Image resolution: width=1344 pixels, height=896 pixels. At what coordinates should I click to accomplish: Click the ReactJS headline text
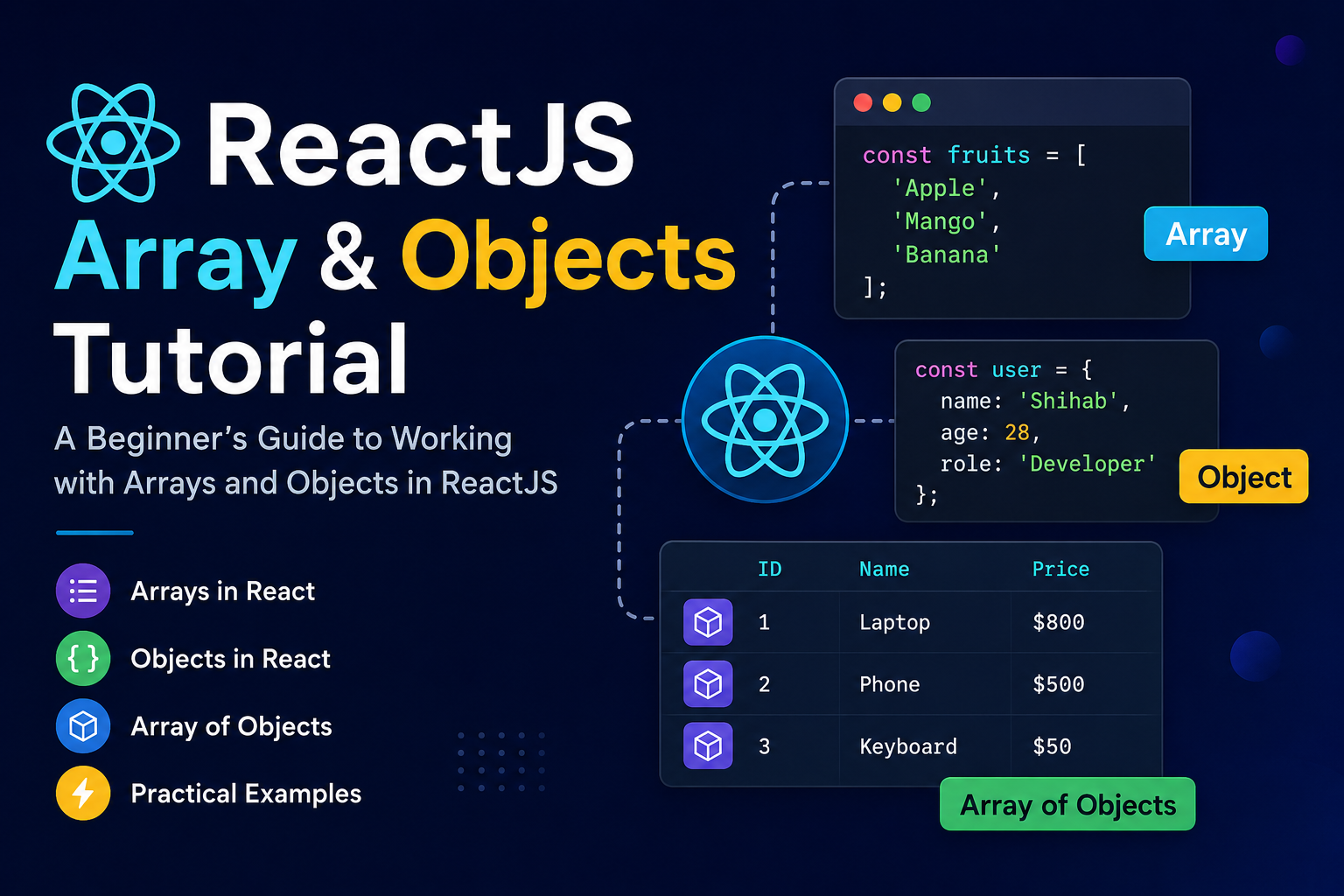tap(420, 145)
